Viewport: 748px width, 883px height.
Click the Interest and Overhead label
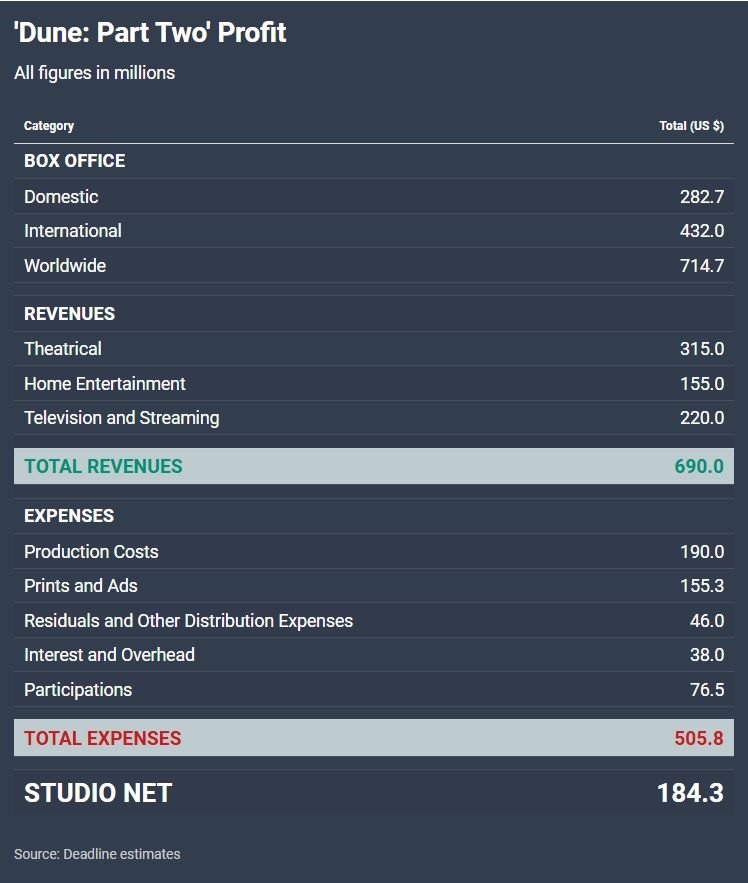pos(109,655)
